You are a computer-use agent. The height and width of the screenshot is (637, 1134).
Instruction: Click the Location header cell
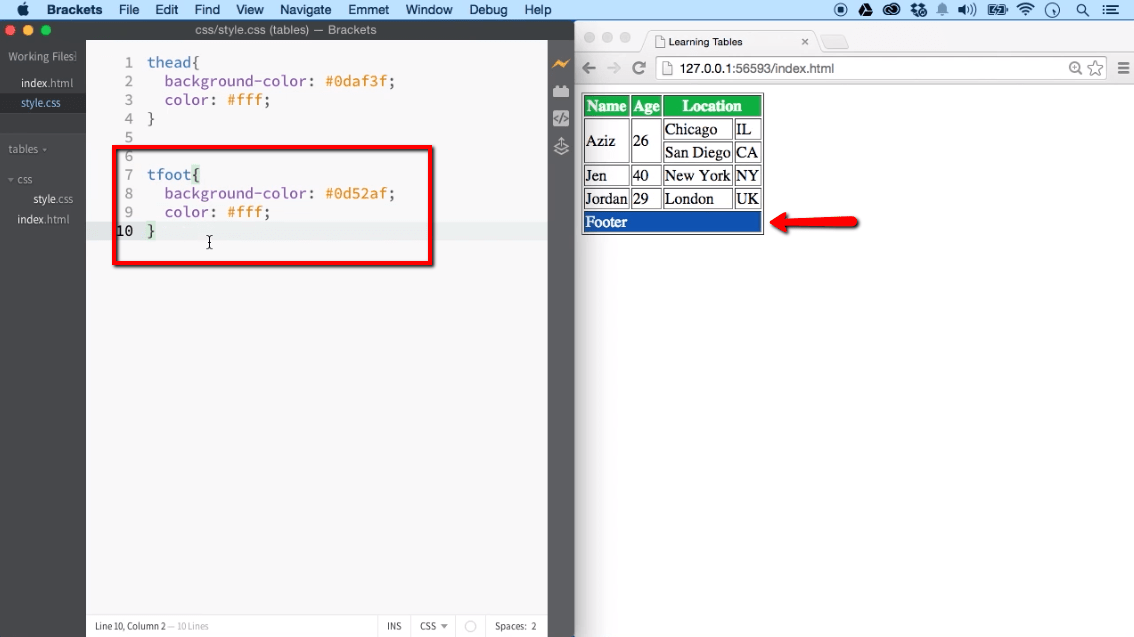coord(712,106)
